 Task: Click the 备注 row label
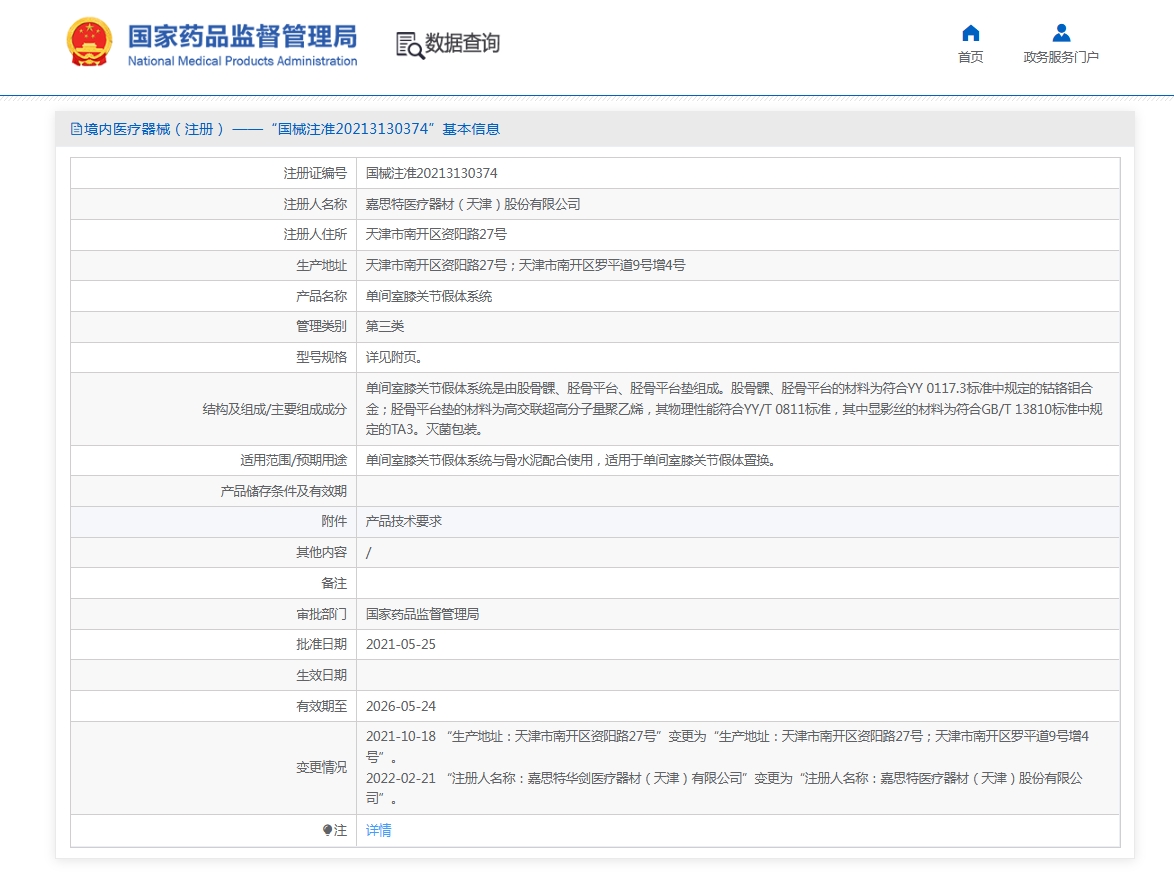(x=334, y=583)
